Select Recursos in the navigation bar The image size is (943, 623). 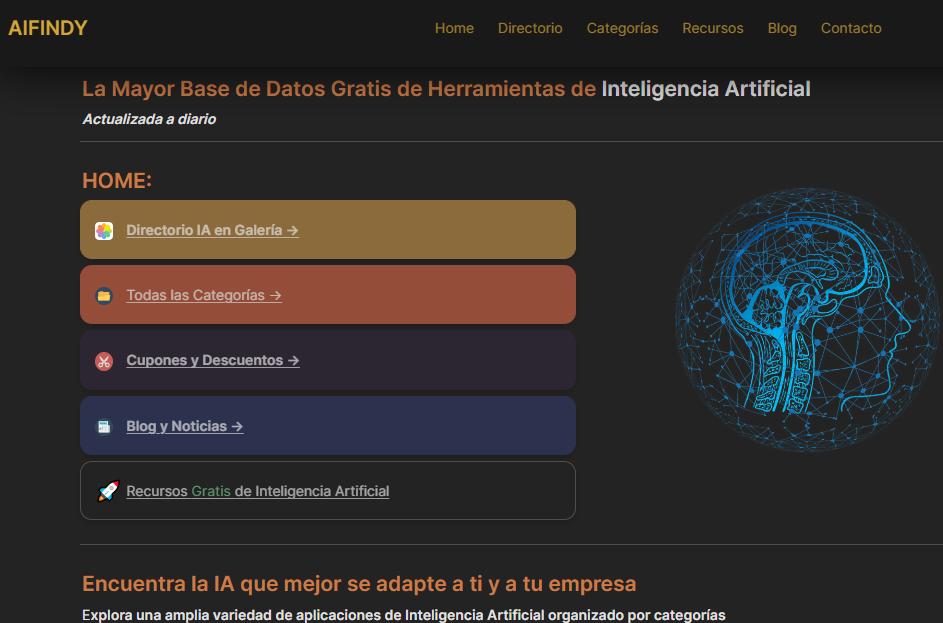tap(713, 28)
